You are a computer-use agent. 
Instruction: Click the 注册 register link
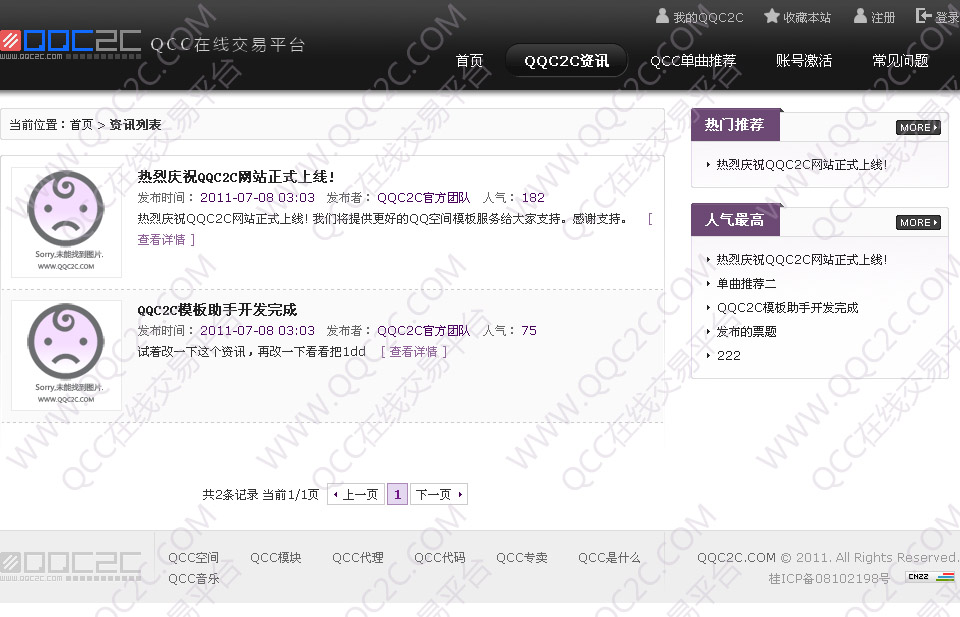click(874, 17)
